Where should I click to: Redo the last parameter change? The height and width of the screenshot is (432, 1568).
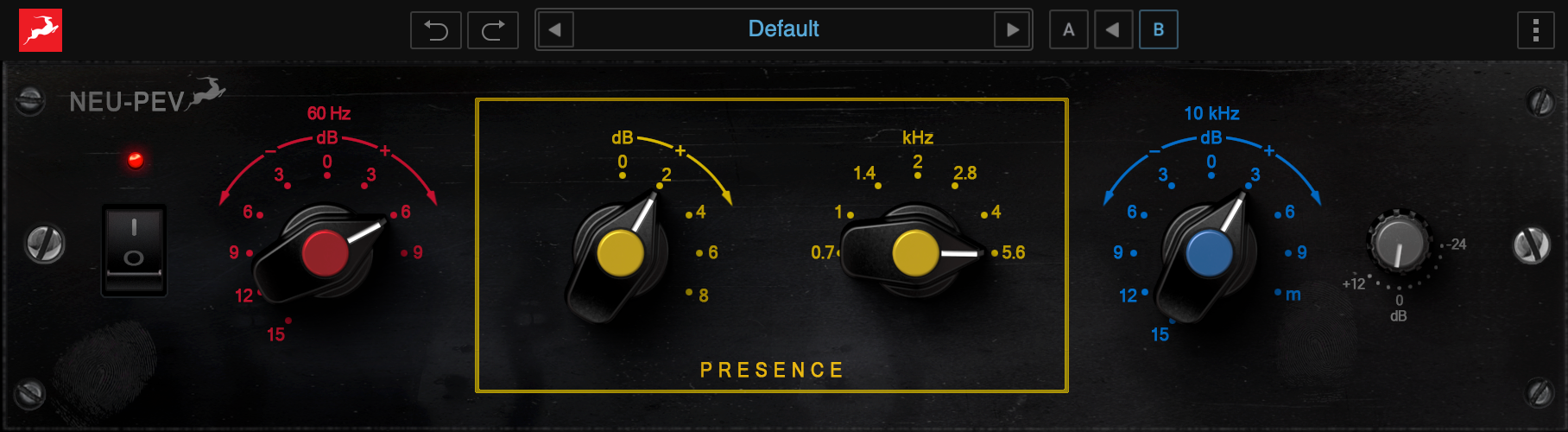pos(493,30)
